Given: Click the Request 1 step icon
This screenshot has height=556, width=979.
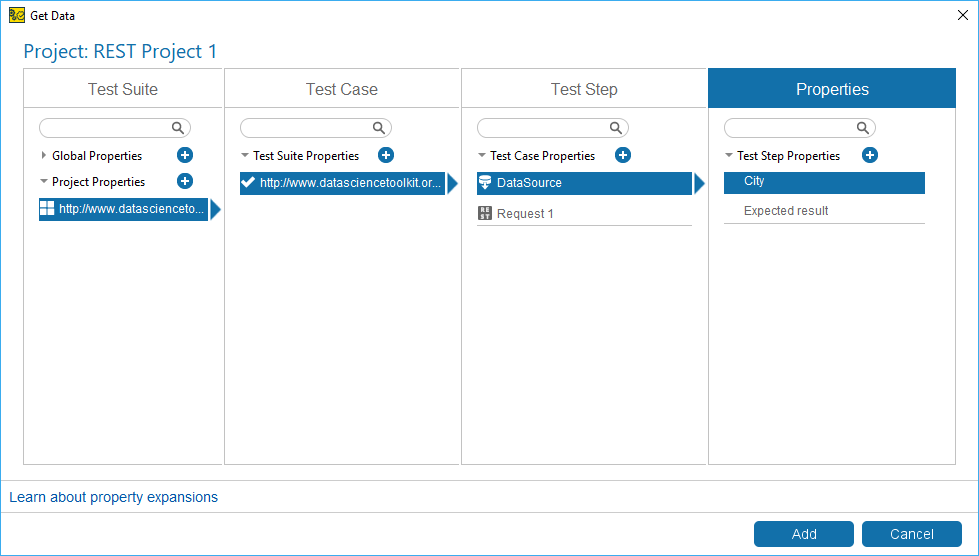Looking at the screenshot, I should [x=485, y=213].
